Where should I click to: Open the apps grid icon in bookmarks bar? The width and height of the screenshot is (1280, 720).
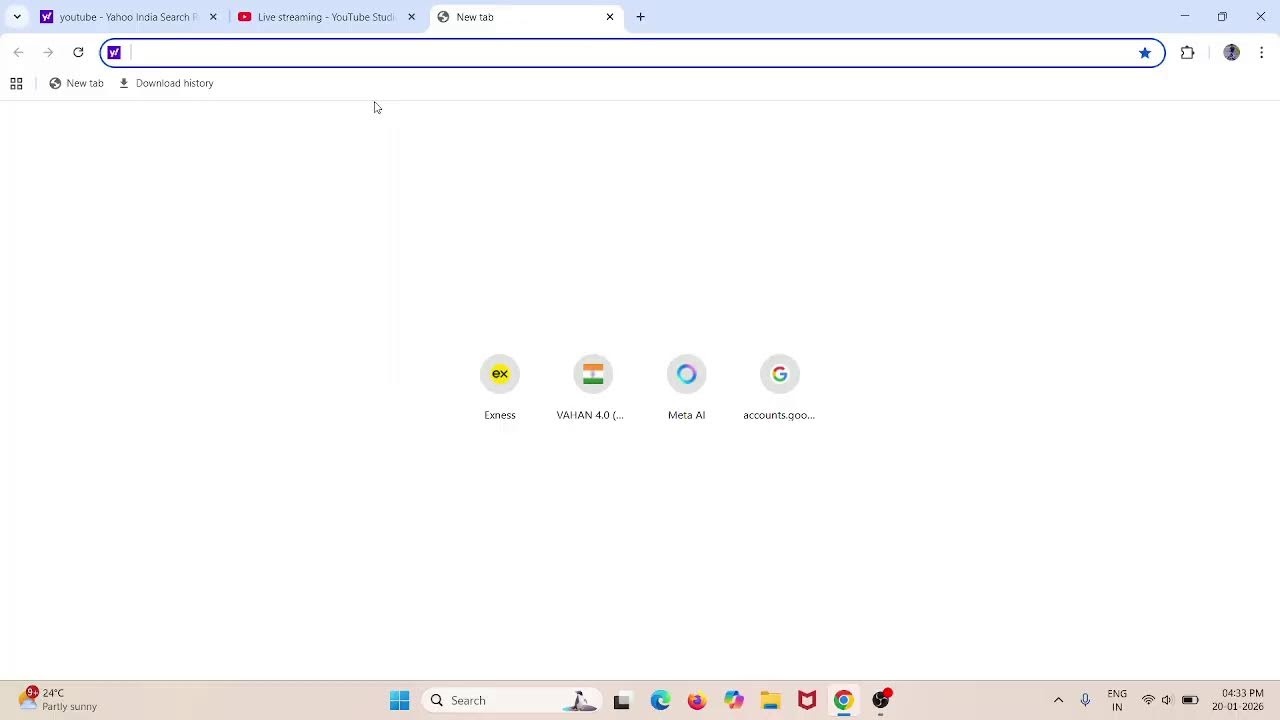pyautogui.click(x=16, y=83)
